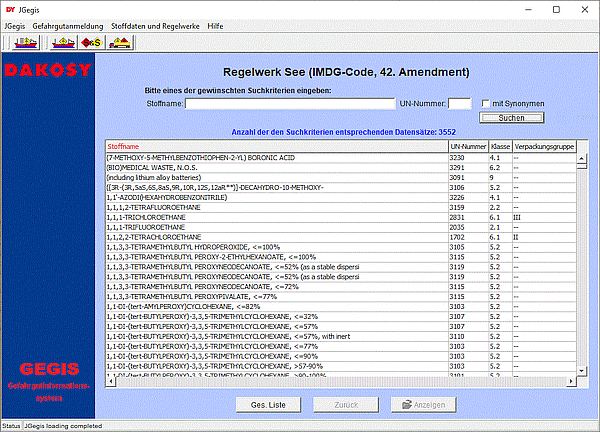Open the JGegis menu
The image size is (600, 432).
click(15, 26)
